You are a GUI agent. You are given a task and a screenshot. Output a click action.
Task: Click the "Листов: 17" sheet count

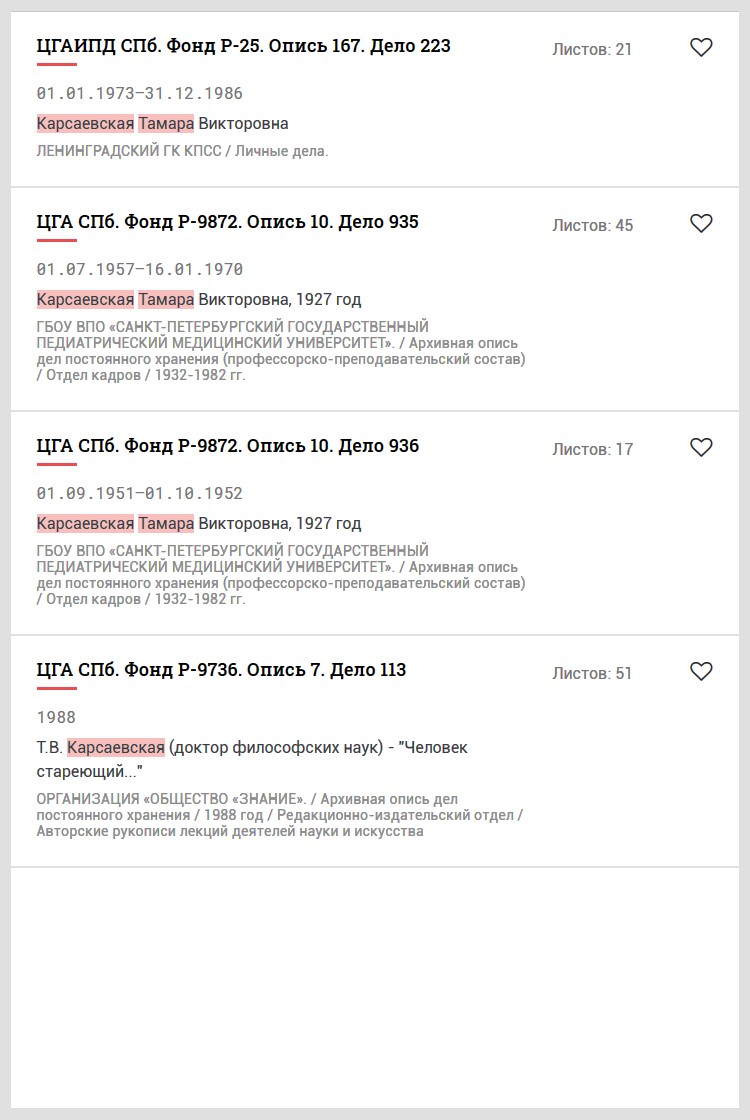[592, 449]
